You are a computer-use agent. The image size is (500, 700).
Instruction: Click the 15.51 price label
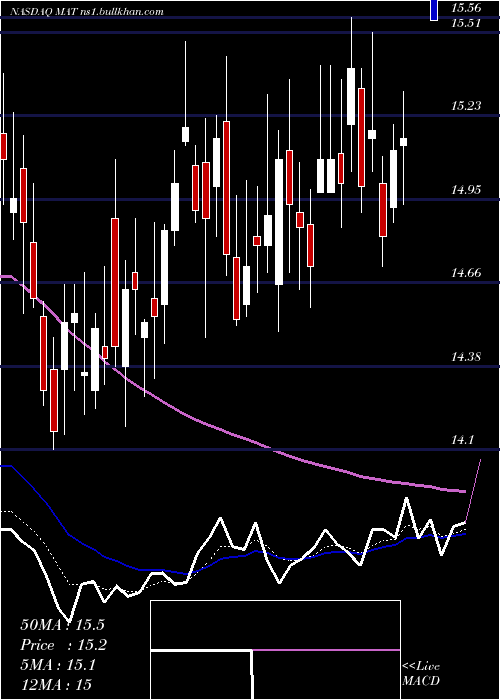click(466, 23)
